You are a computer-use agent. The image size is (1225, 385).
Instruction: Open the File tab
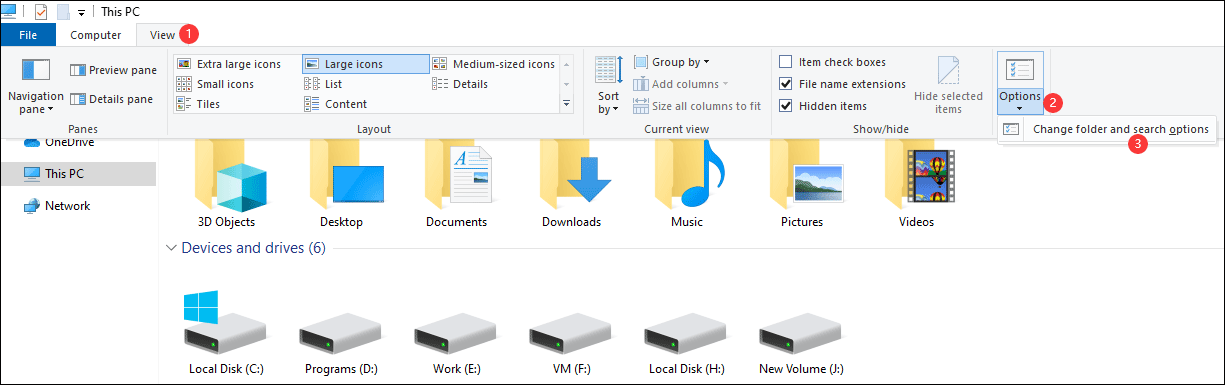point(28,35)
